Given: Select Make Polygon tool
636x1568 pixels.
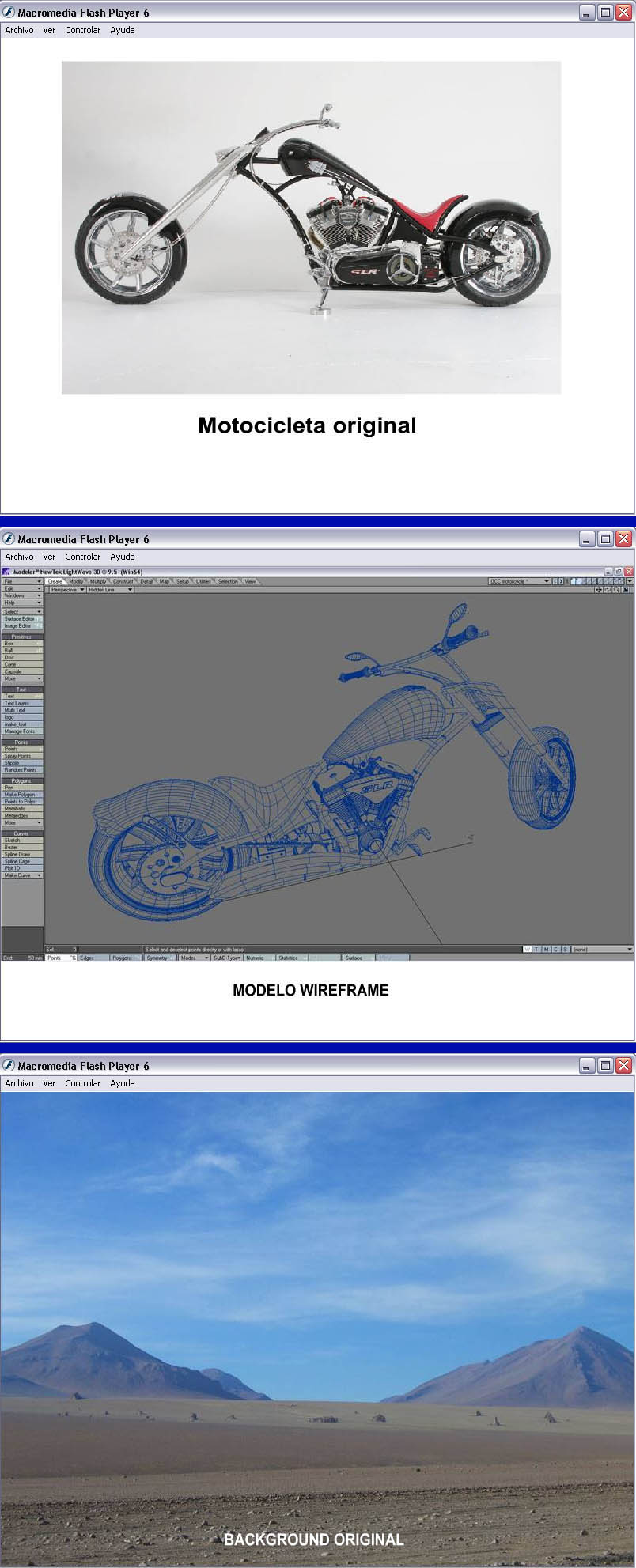Looking at the screenshot, I should click(22, 795).
